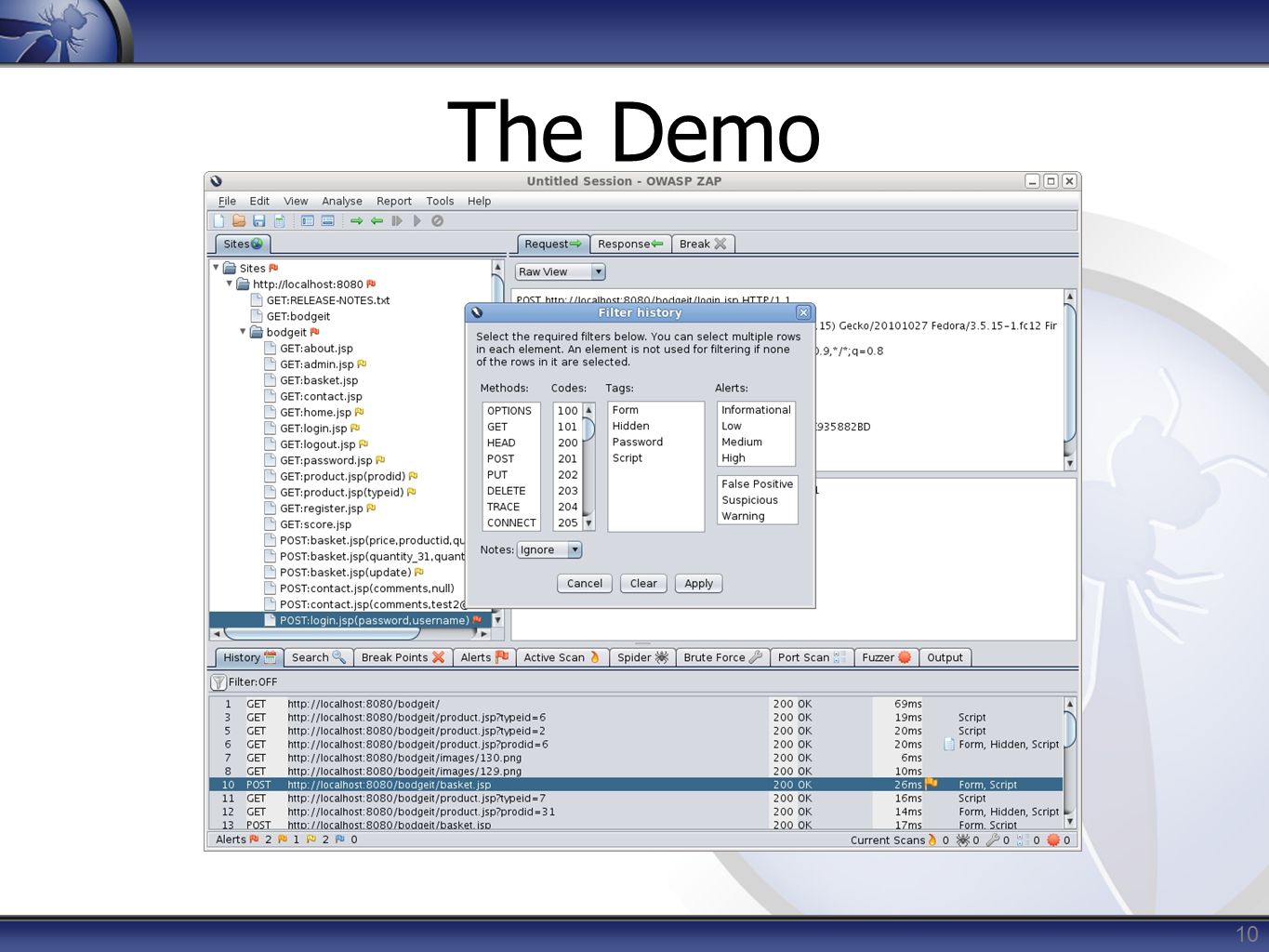Click Codes list scroll down arrow
The width and height of the screenshot is (1269, 952).
point(588,523)
